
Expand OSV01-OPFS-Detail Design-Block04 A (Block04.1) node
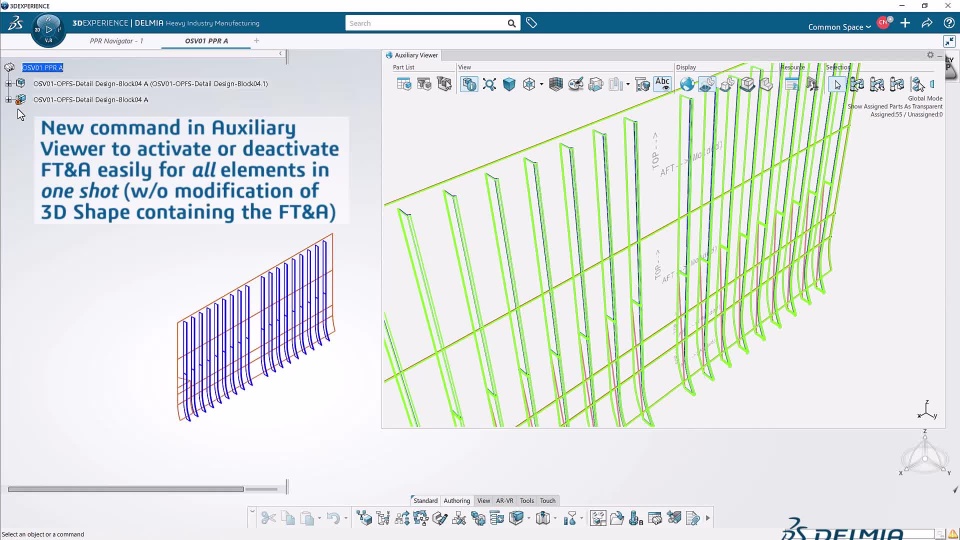(9, 83)
